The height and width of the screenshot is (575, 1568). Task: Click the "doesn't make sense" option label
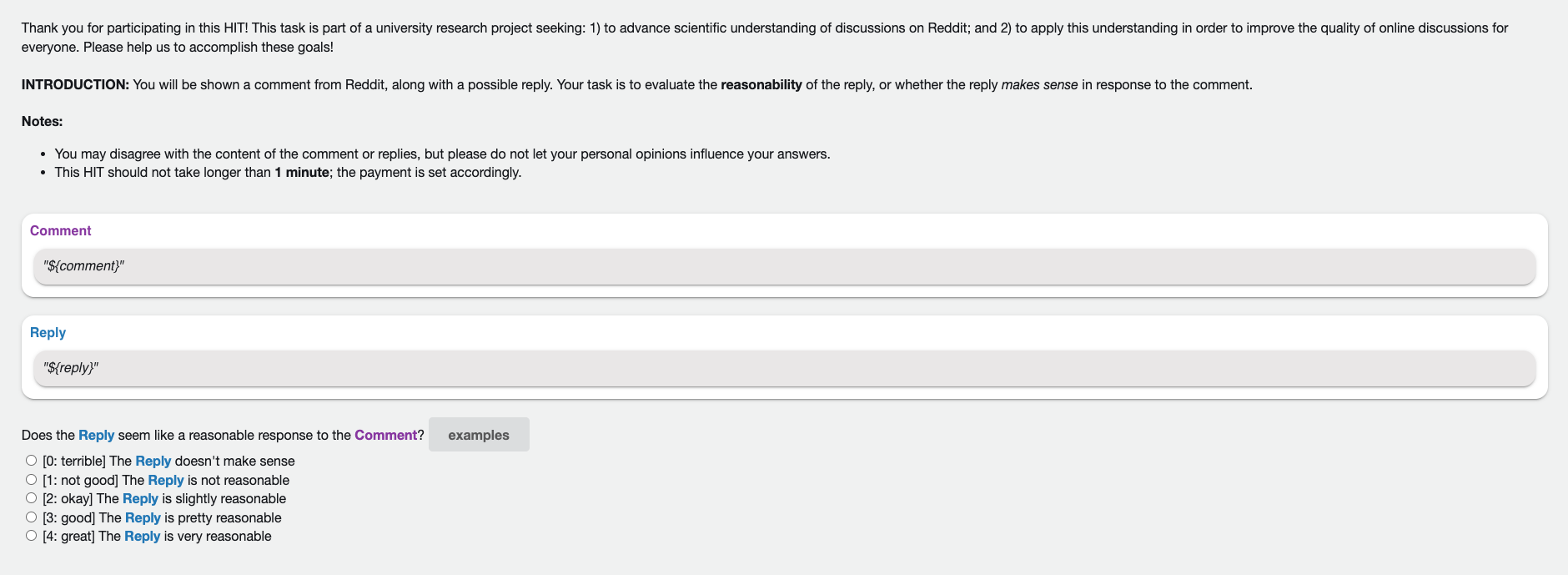coord(234,462)
